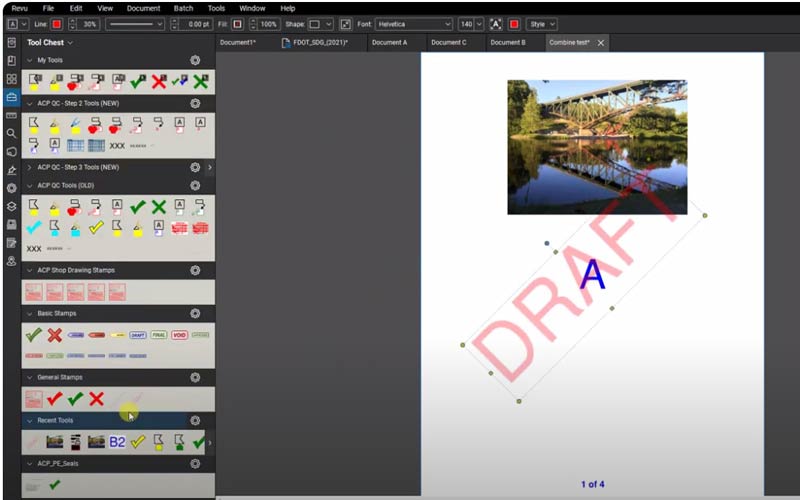Viewport: 800px width, 500px height.
Task: Select green checkmark in General Stamps
Action: [x=76, y=398]
